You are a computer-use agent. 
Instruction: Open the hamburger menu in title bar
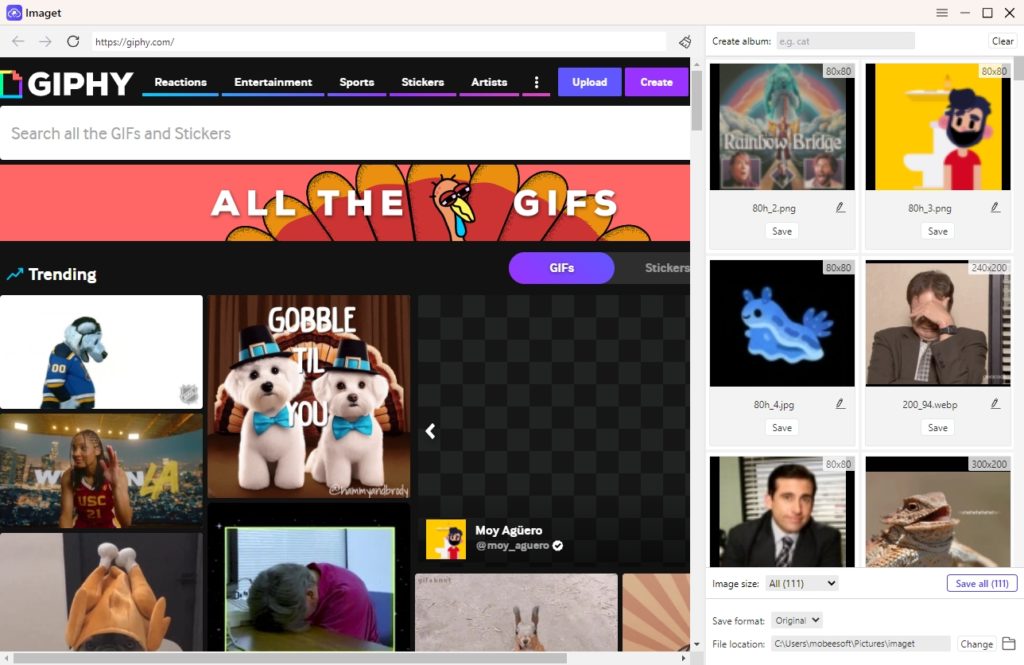941,13
